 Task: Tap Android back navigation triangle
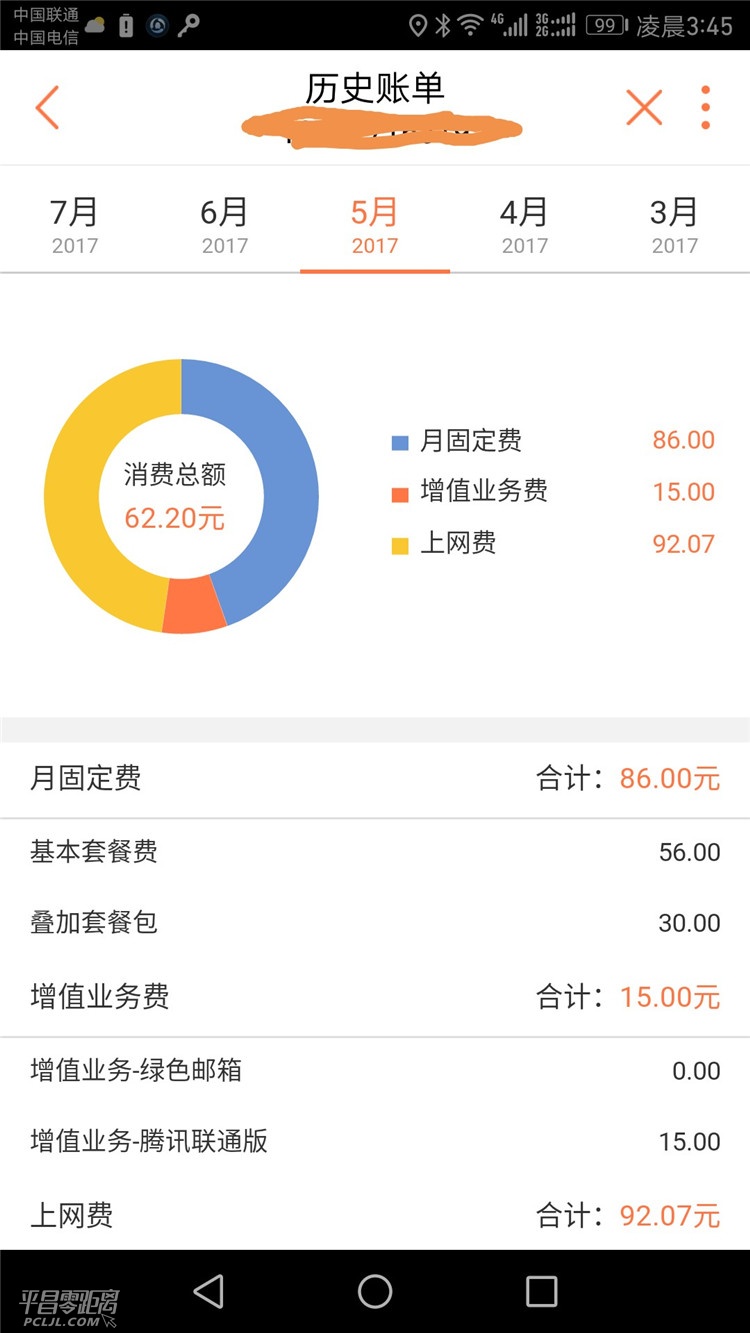click(x=208, y=1291)
